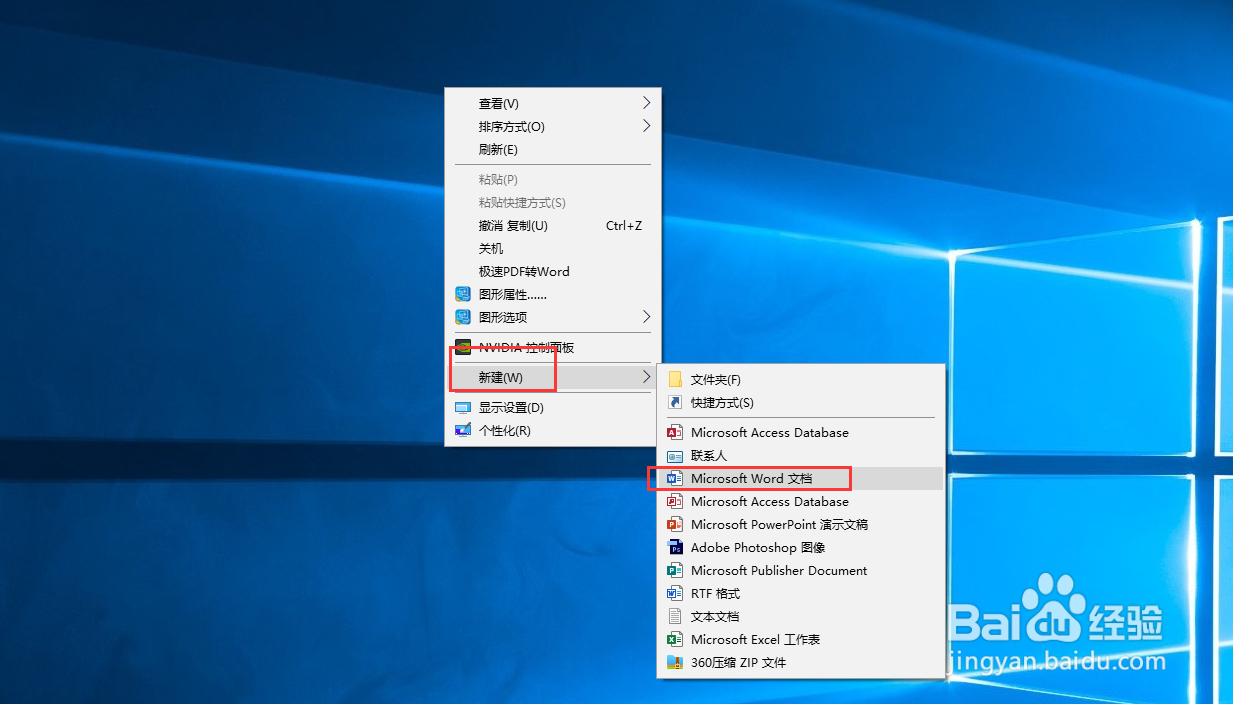1233x704 pixels.
Task: Click the Word icon for Microsoft Word 文档
Action: coord(675,479)
